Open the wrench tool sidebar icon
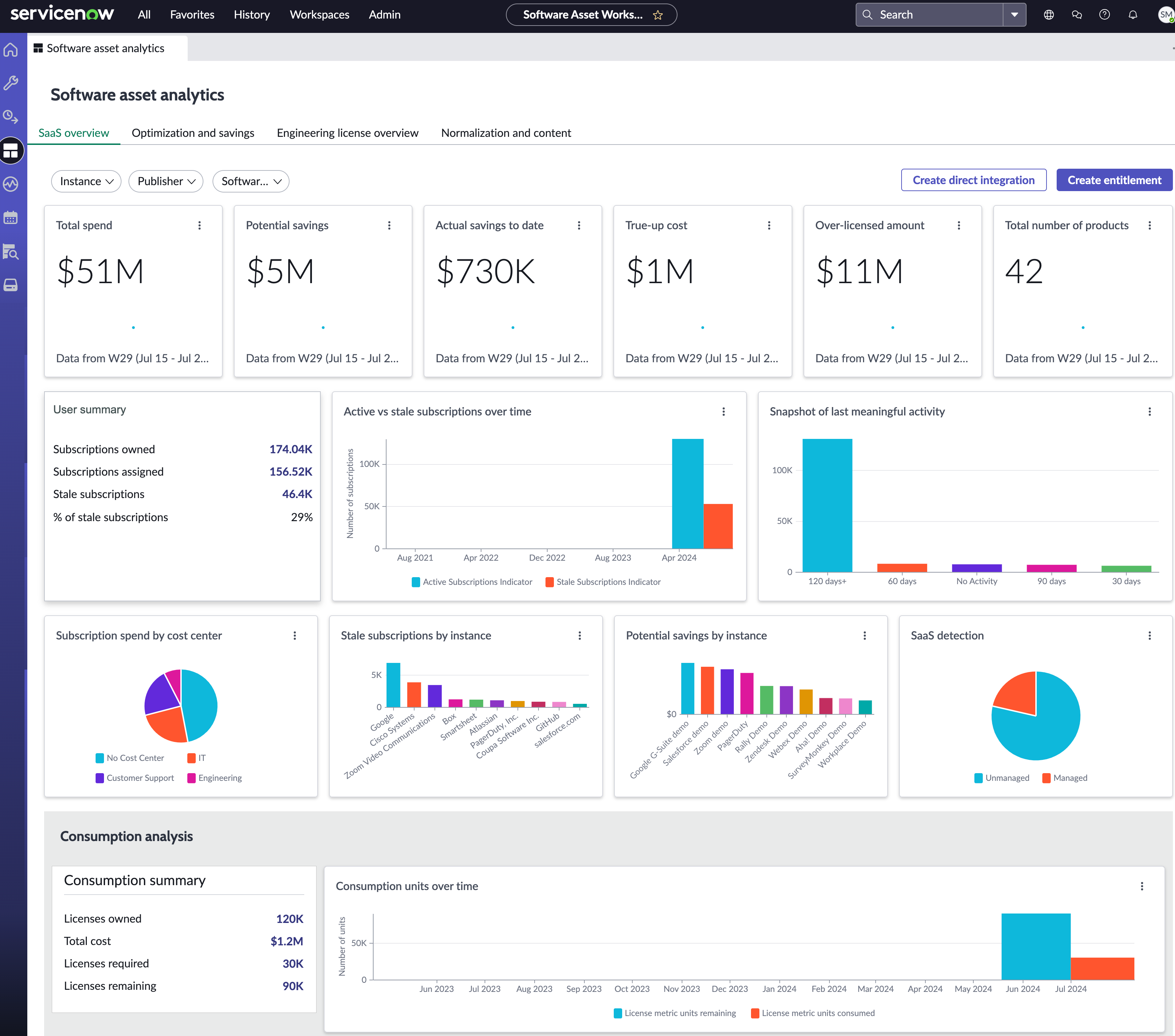1175x1036 pixels. pos(11,83)
